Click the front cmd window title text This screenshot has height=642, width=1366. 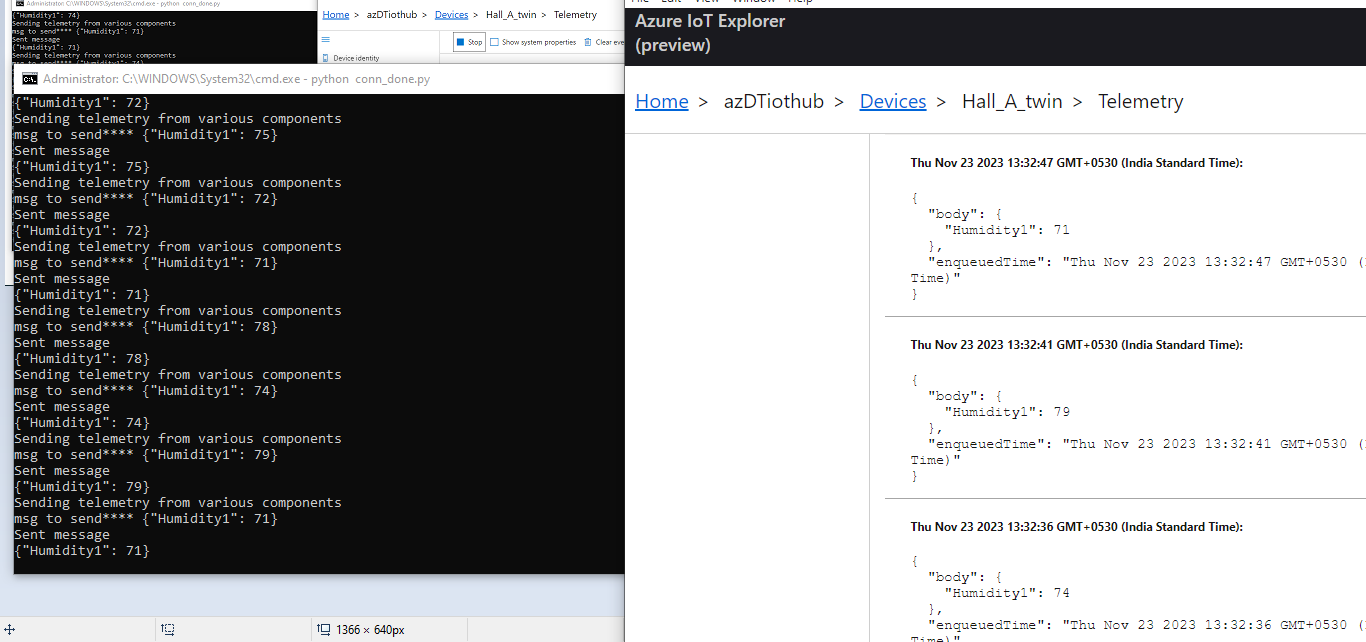pos(236,79)
